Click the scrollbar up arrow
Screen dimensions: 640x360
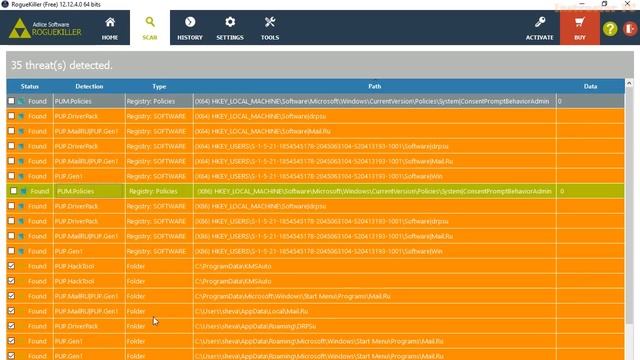pyautogui.click(x=629, y=83)
